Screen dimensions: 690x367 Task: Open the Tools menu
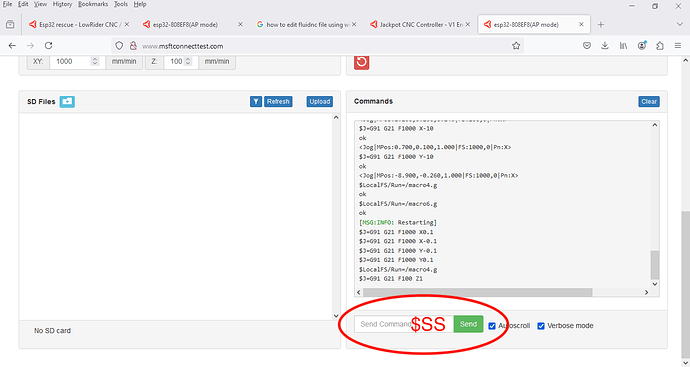click(x=121, y=4)
